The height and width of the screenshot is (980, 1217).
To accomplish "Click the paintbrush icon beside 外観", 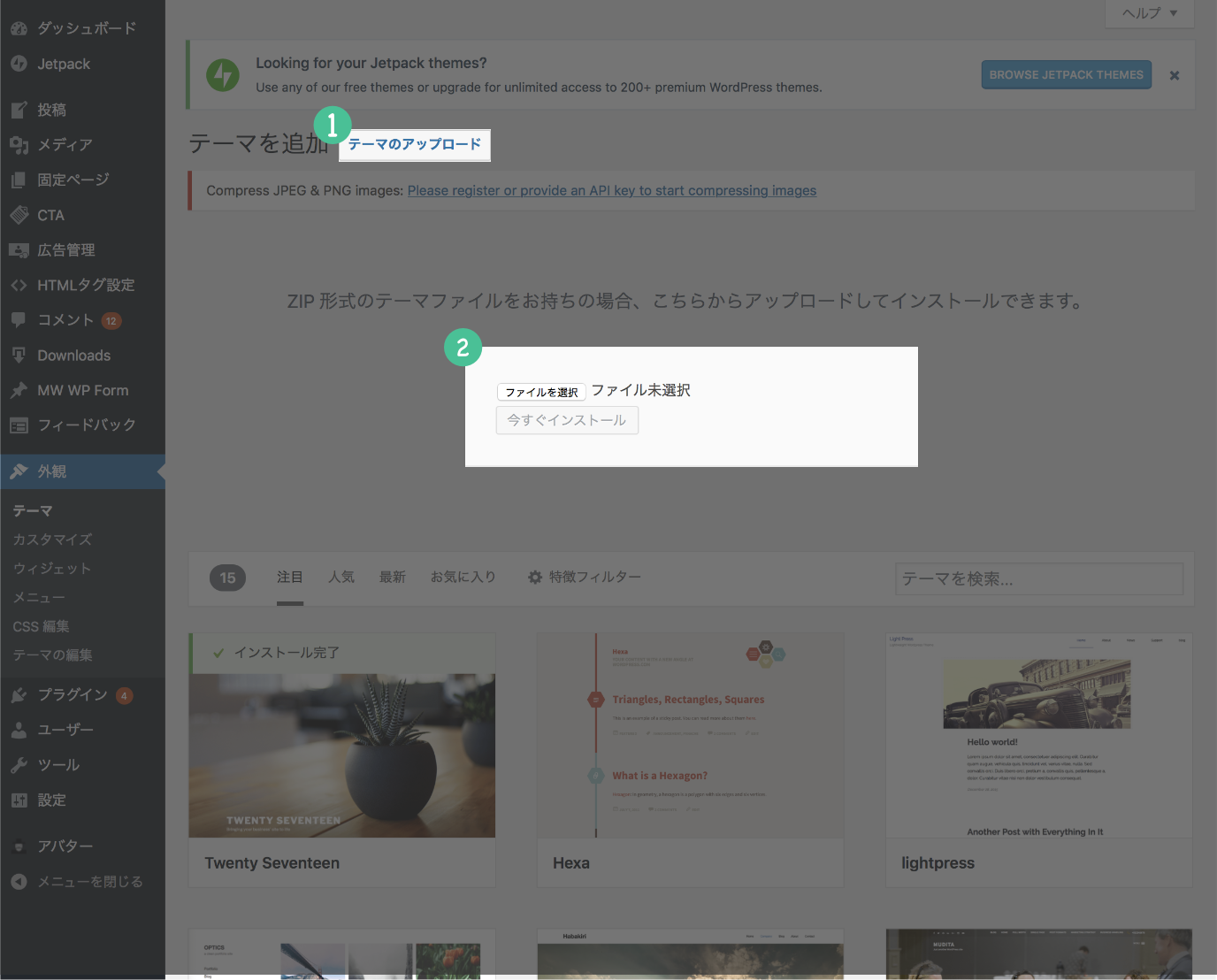I will pos(19,471).
